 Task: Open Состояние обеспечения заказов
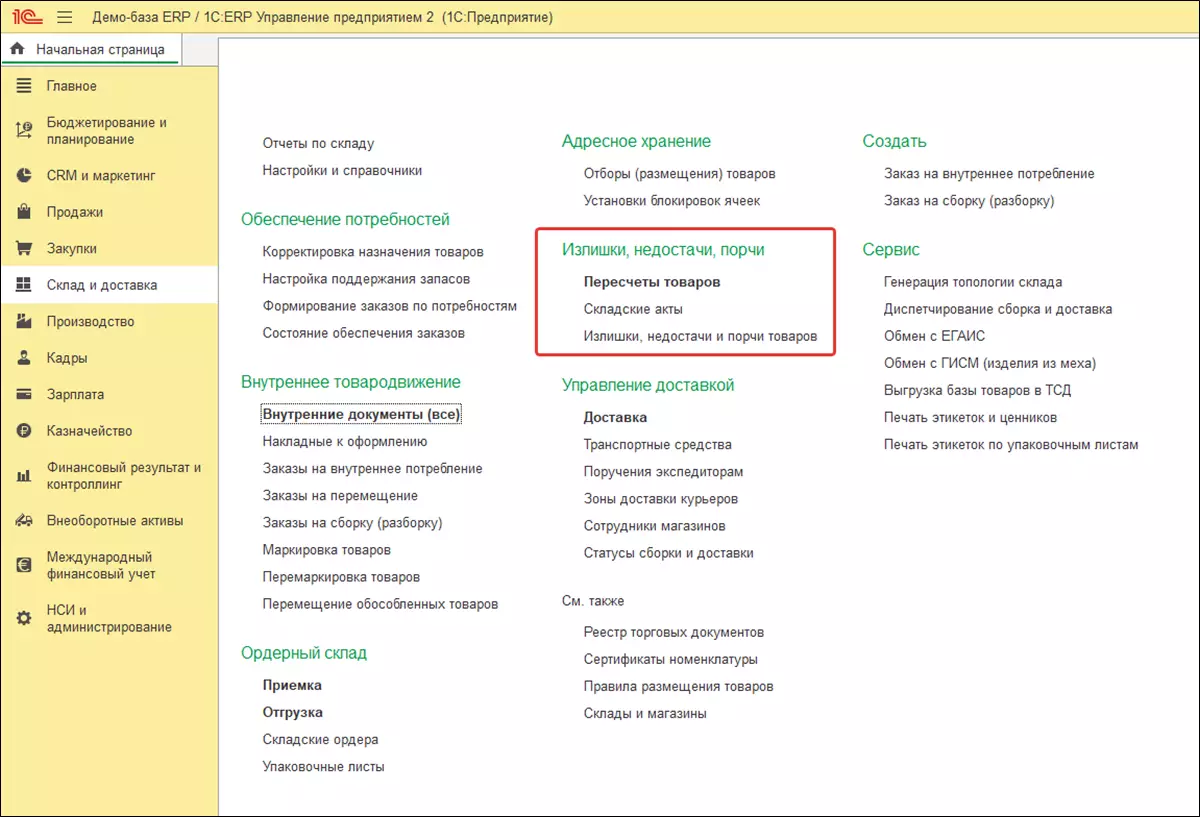click(364, 333)
